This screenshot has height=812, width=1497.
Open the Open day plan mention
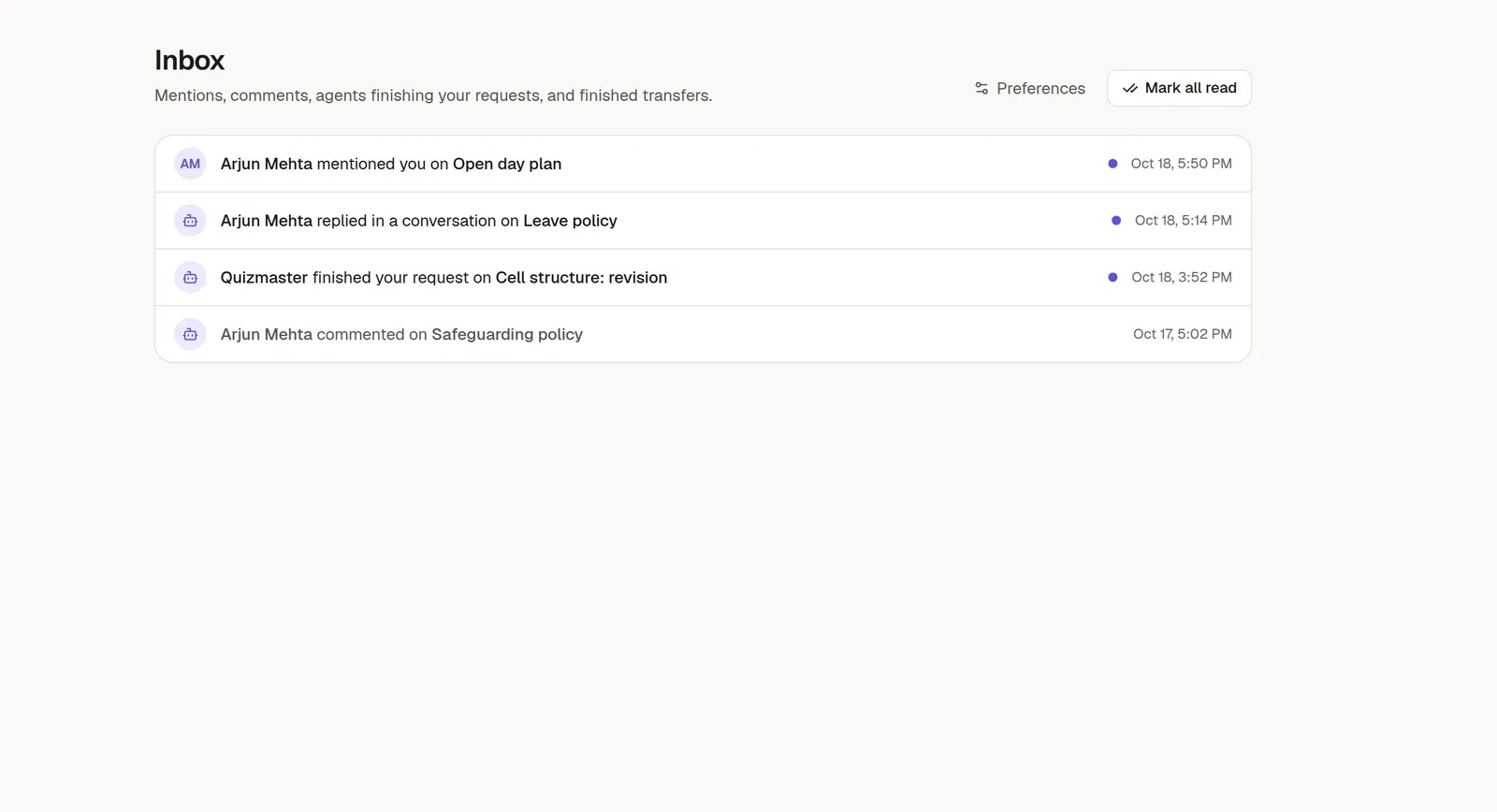pos(703,164)
